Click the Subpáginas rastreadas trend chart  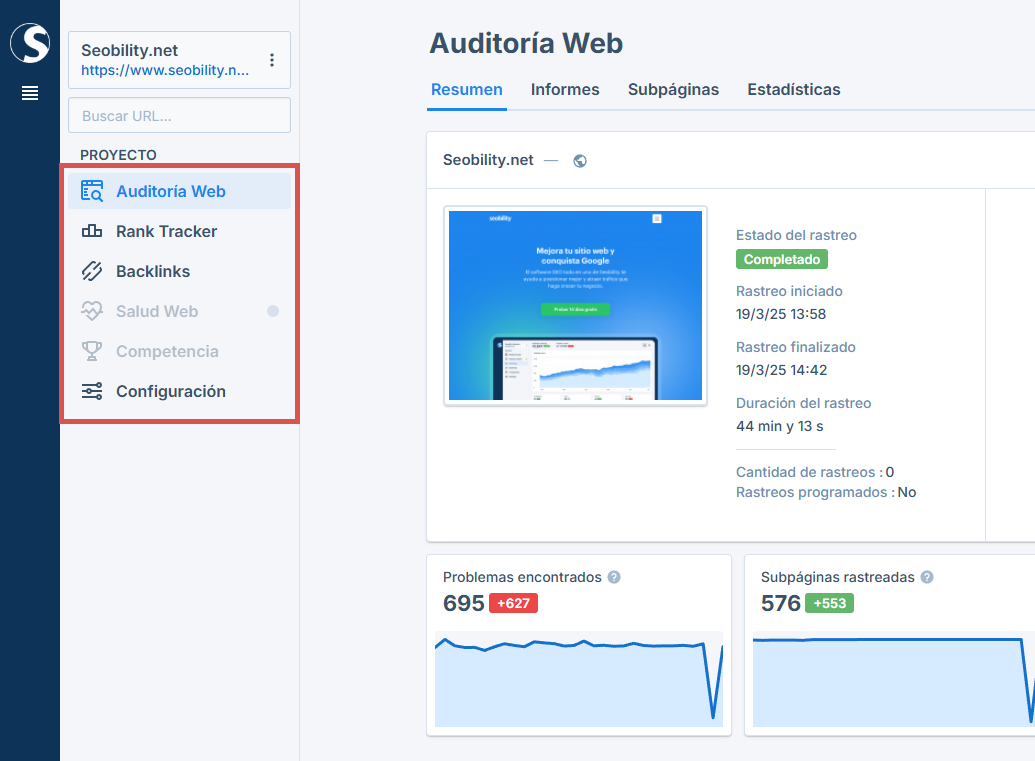pyautogui.click(x=894, y=679)
